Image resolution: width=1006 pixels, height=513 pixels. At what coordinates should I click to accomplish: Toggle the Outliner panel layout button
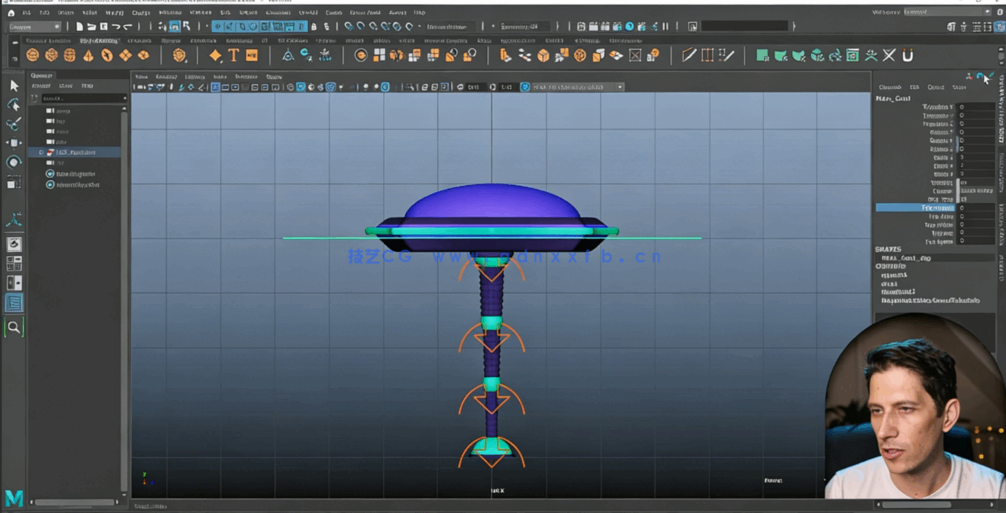14,303
